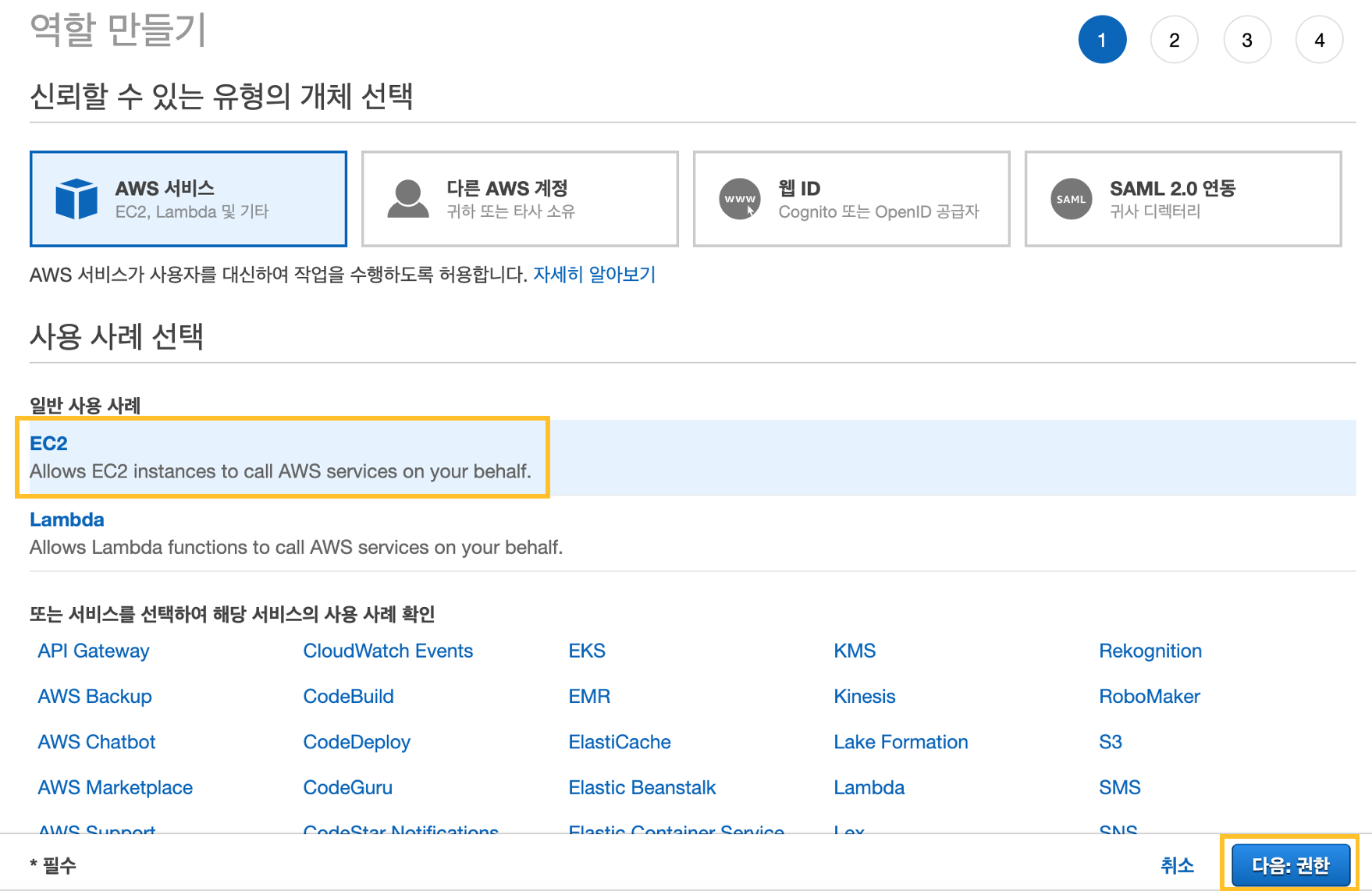The image size is (1372, 891).
Task: Click the 다음: 권한 button
Action: [x=1291, y=865]
